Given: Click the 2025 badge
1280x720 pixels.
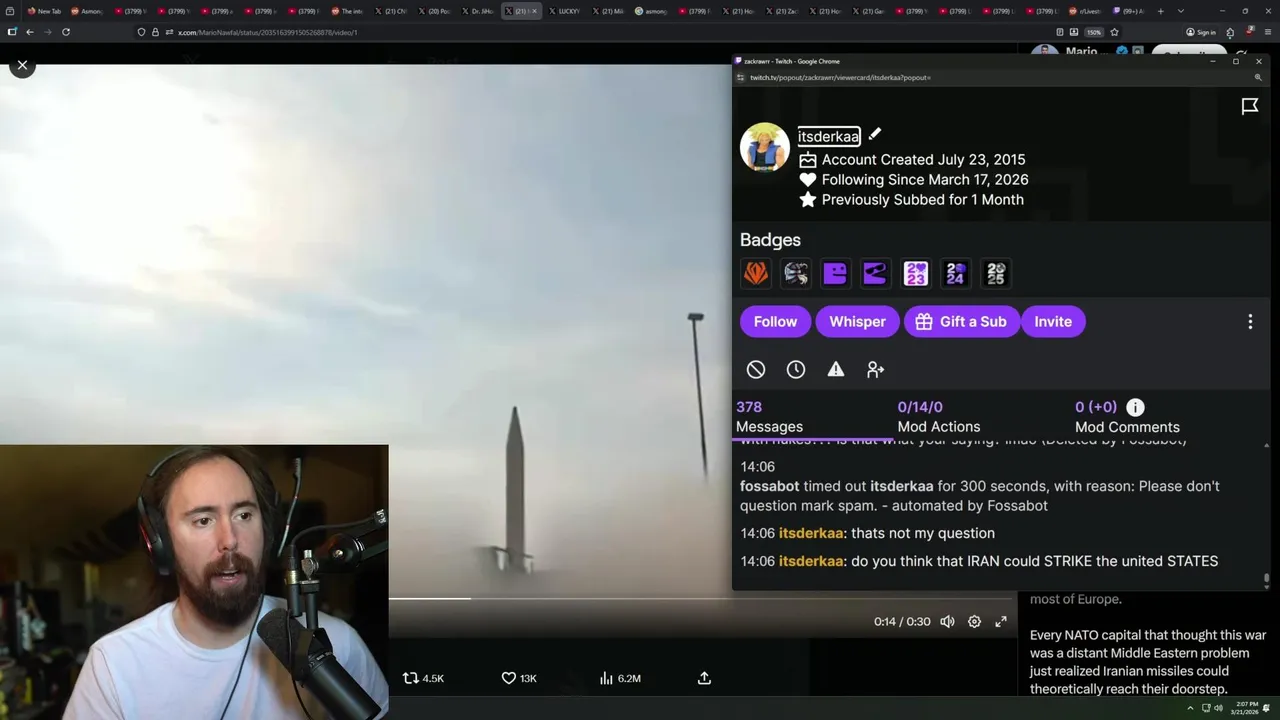Looking at the screenshot, I should [995, 273].
